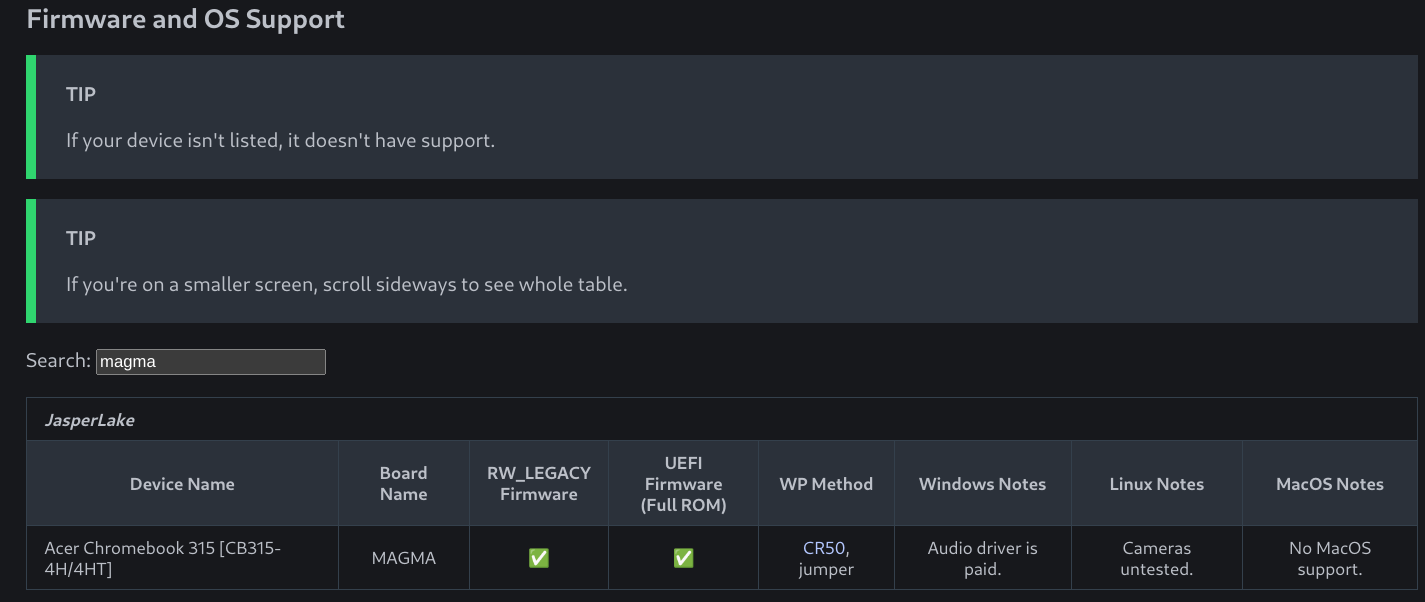Open the CR50 link in WP Method
This screenshot has width=1425, height=602.
825,548
